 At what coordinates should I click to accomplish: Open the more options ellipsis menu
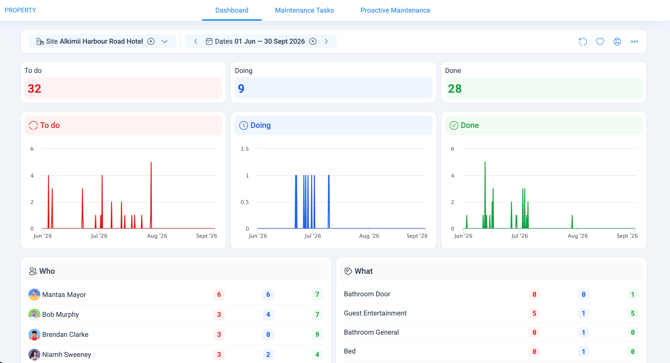634,41
